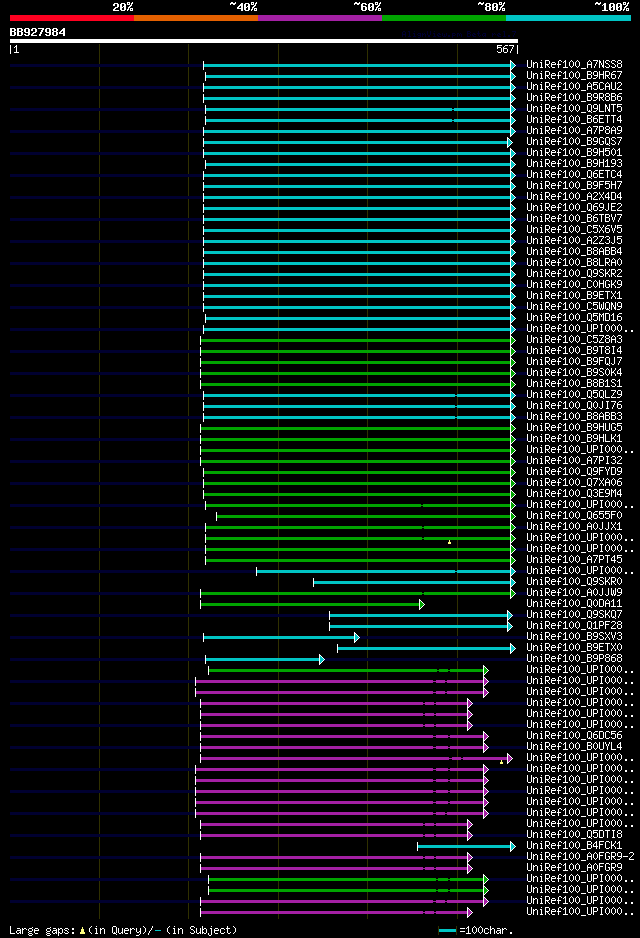This screenshot has width=640, height=938.
Task: Select hit UniRef100_B9H501
Action: [x=574, y=153]
